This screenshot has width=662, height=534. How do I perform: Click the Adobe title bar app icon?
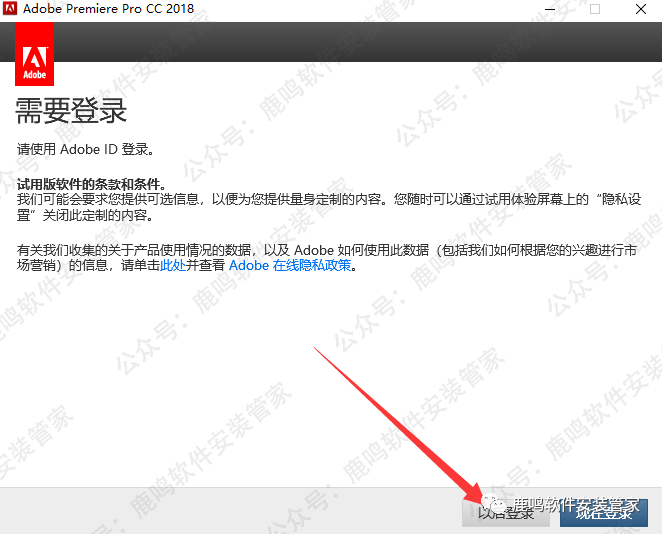click(x=10, y=8)
